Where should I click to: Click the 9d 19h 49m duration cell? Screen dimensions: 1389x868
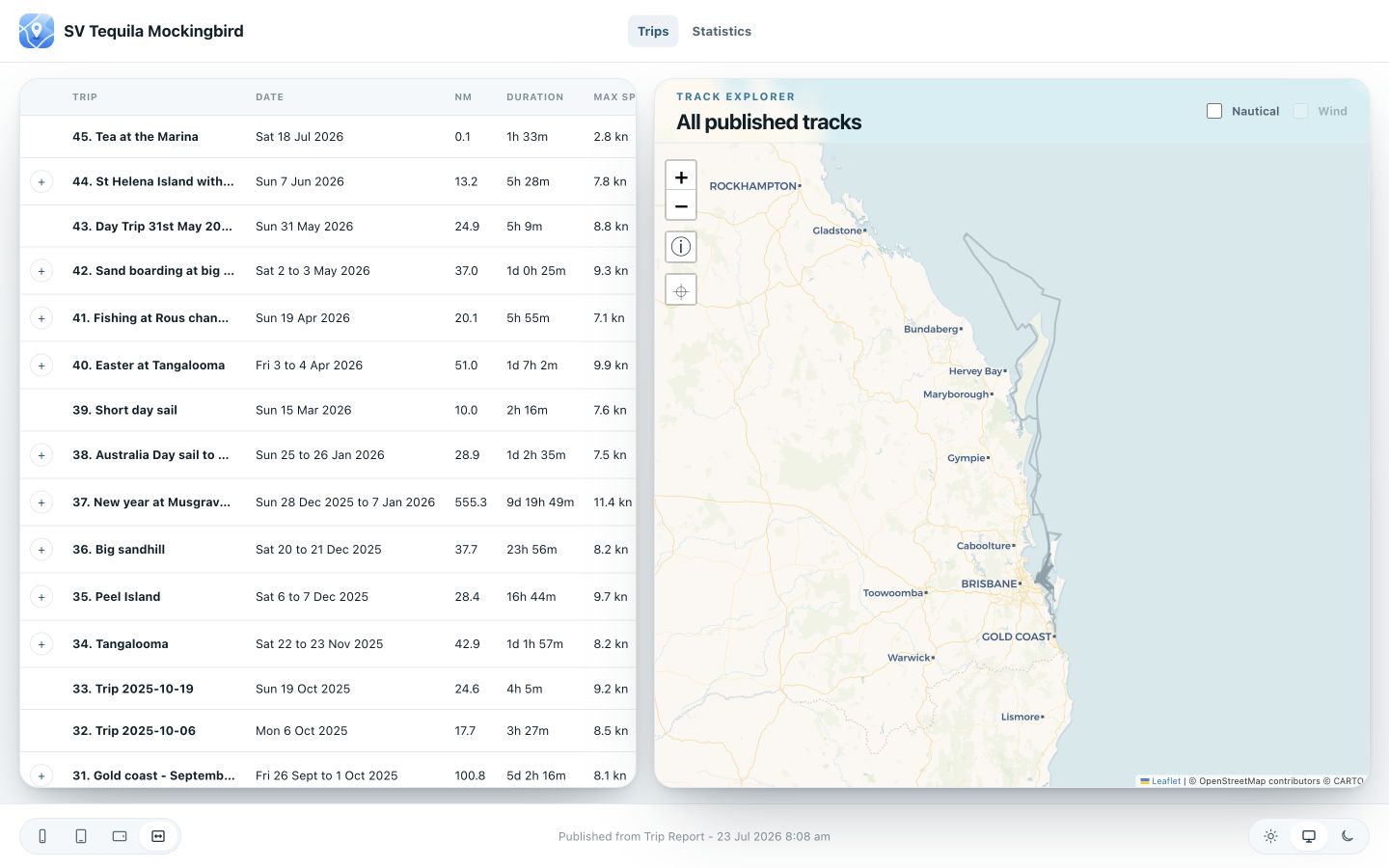(x=540, y=502)
